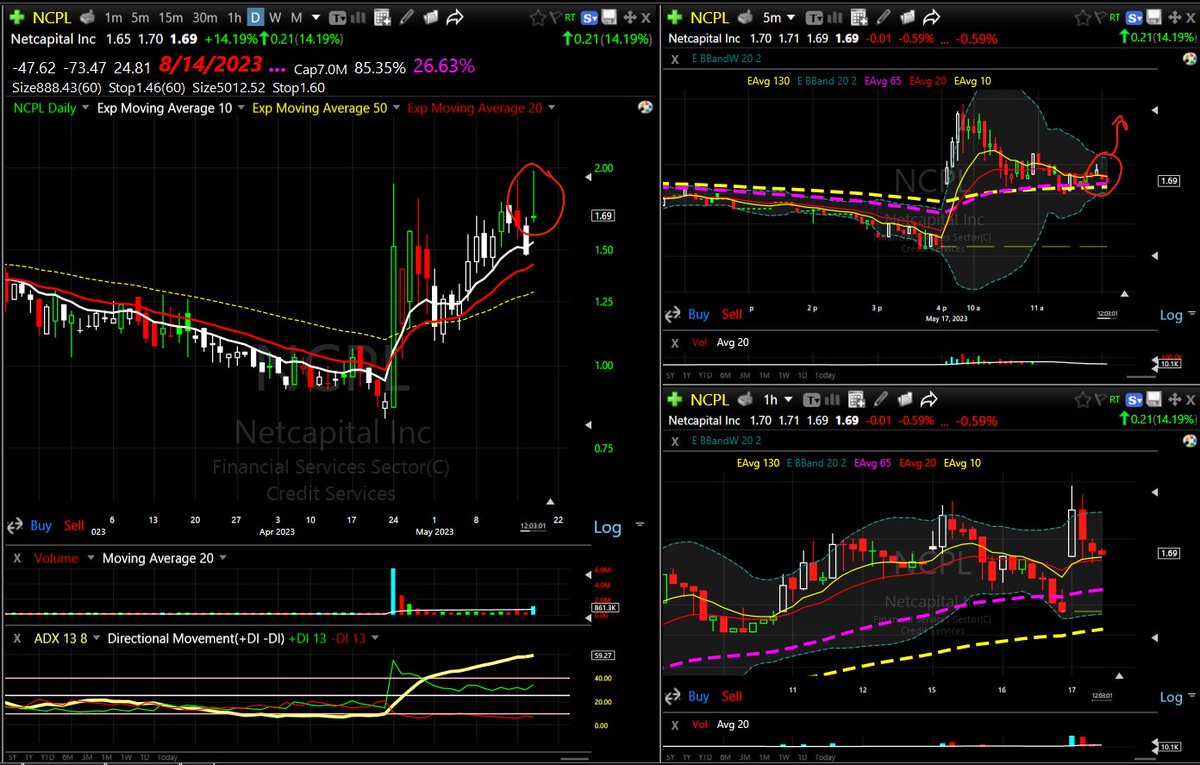Click Sell on the daily chart

click(x=74, y=525)
